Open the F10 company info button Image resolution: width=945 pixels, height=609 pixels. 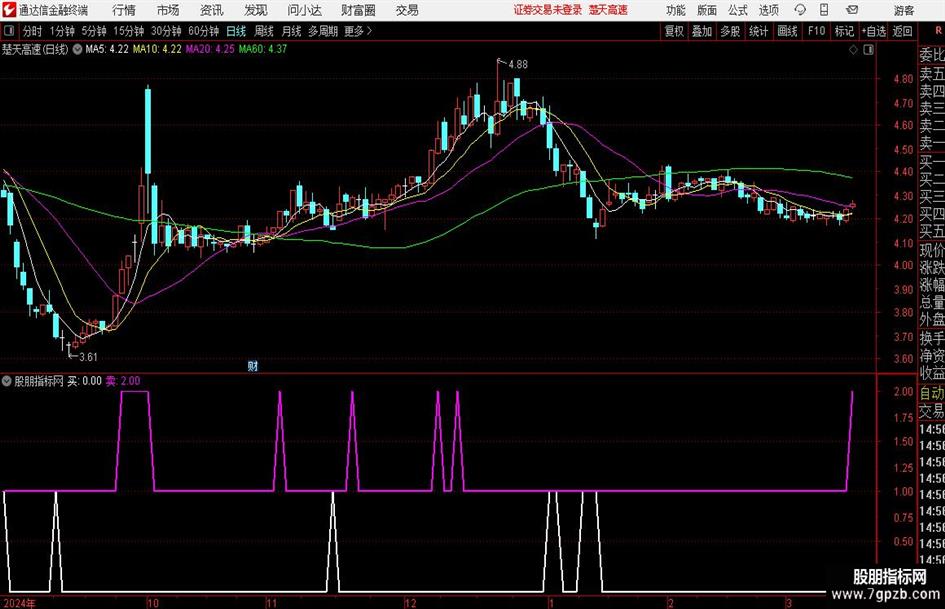[x=817, y=31]
